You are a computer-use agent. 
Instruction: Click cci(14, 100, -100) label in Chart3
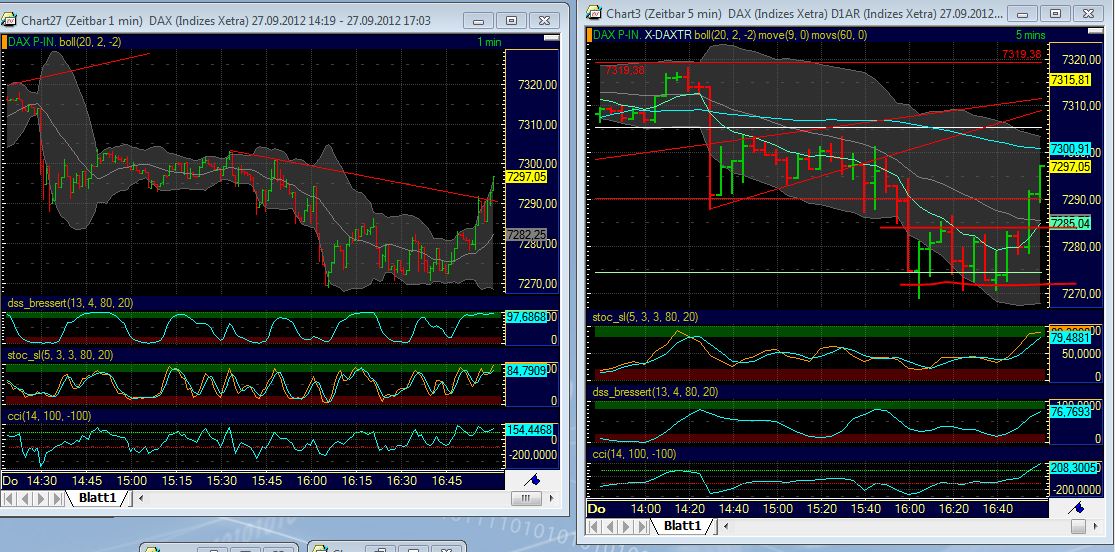[x=634, y=454]
